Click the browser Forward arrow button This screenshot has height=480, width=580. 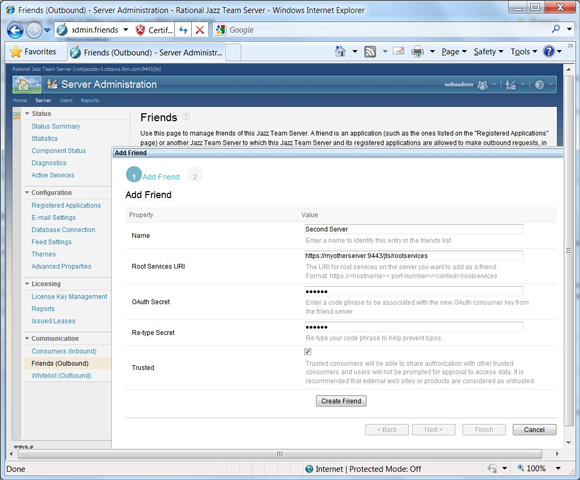pyautogui.click(x=34, y=30)
